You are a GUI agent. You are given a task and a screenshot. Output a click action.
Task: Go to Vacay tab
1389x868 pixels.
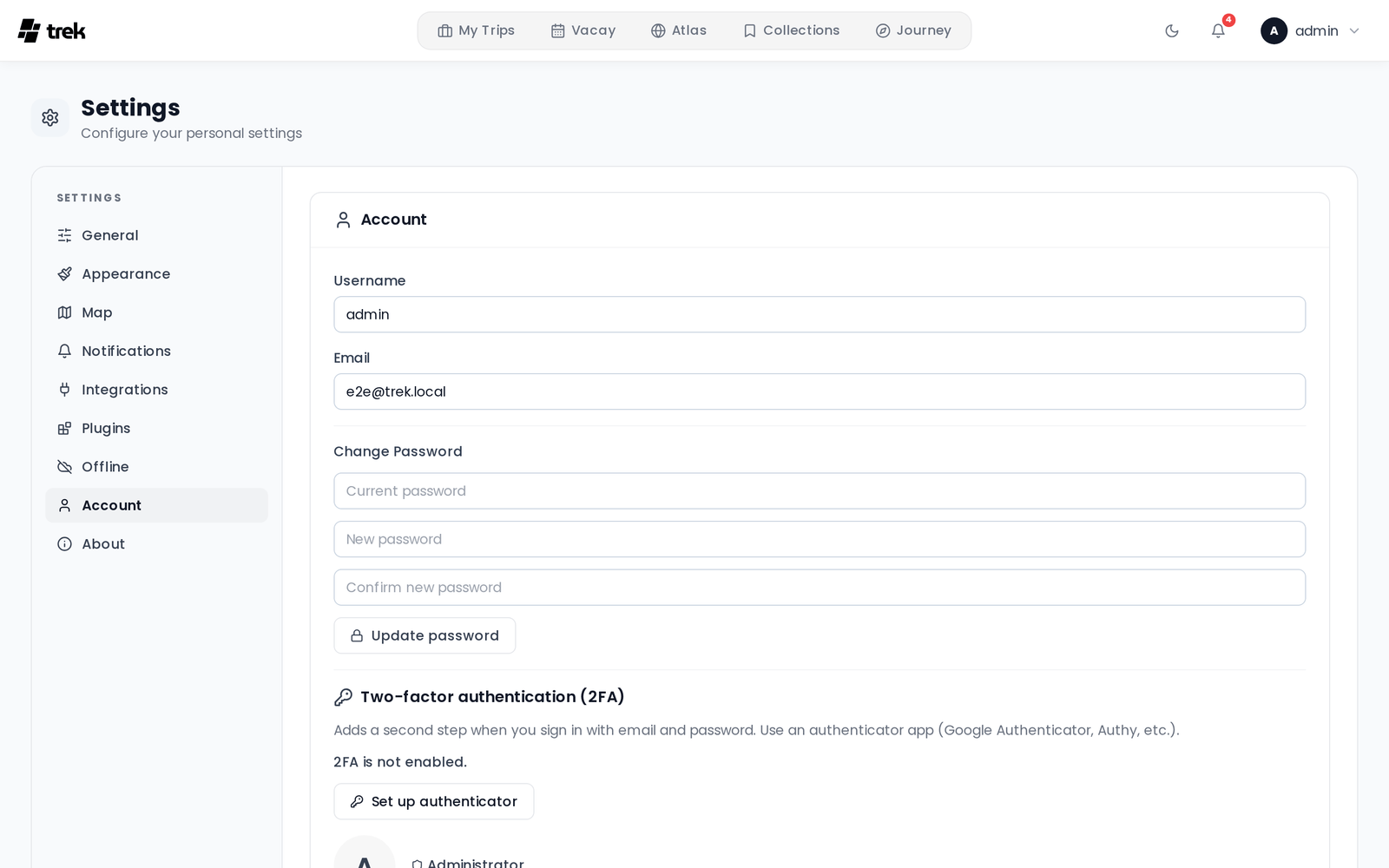pos(583,30)
